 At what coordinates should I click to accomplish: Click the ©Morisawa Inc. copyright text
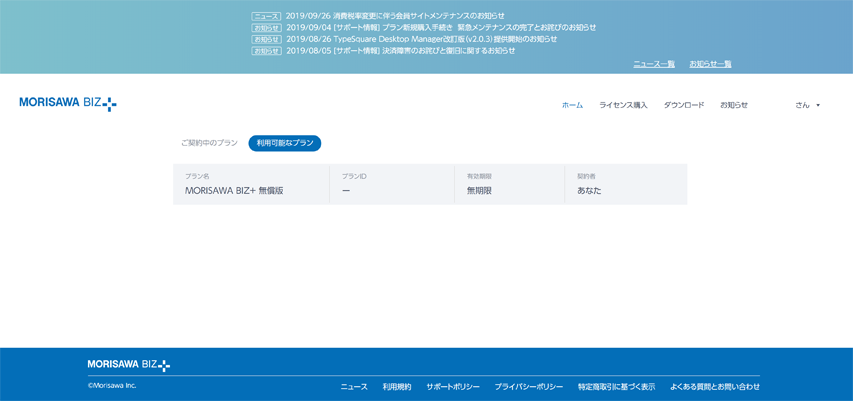click(x=112, y=385)
